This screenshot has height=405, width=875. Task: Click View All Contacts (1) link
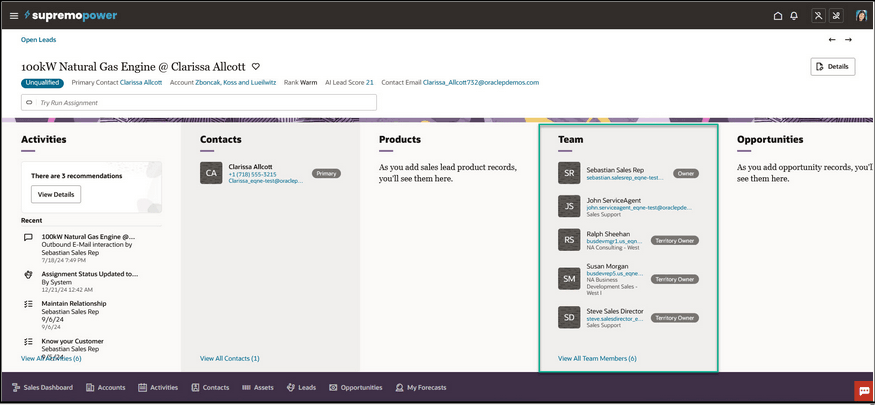coord(229,358)
